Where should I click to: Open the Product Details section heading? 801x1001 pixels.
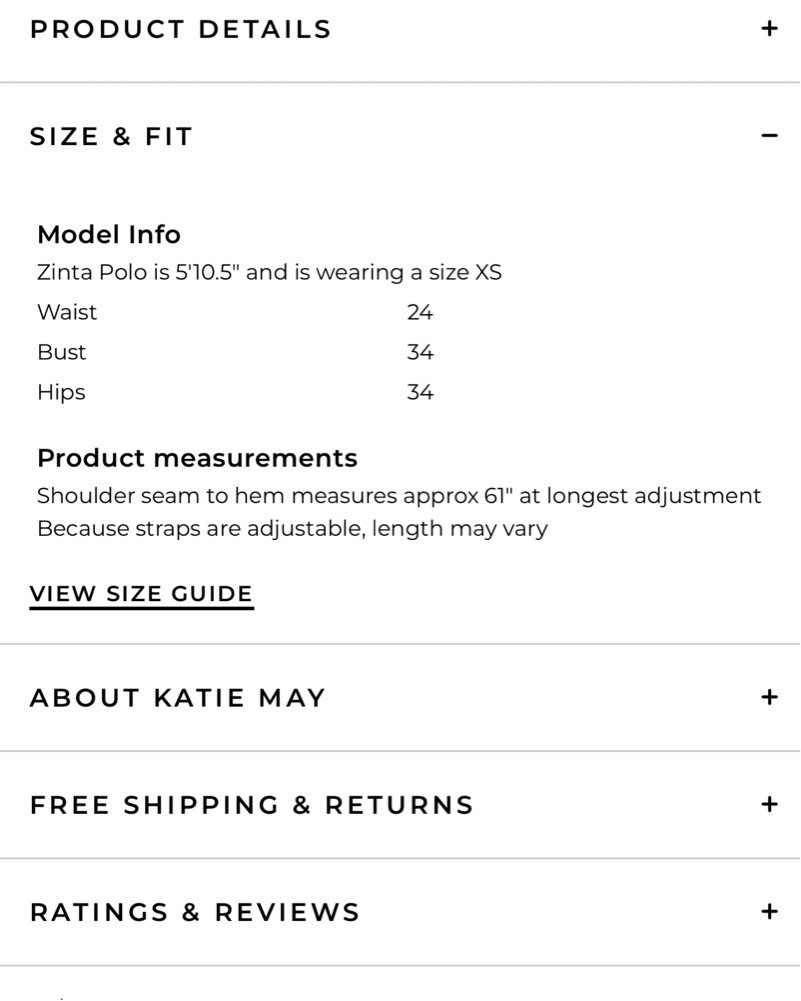click(181, 29)
